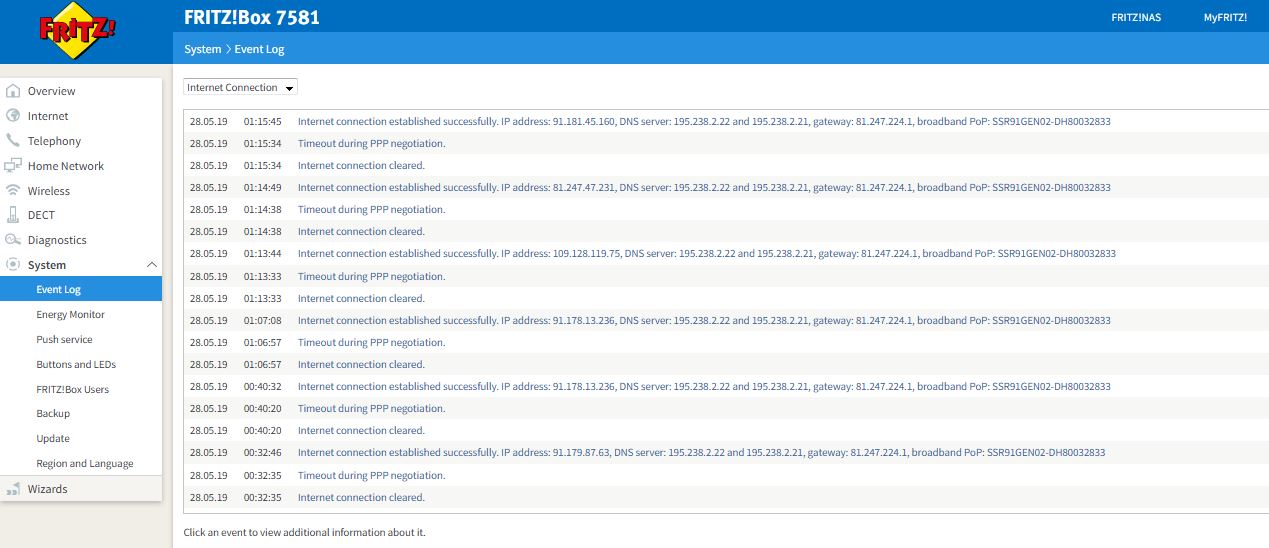
Task: Click the Overview house icon
Action: [13, 91]
